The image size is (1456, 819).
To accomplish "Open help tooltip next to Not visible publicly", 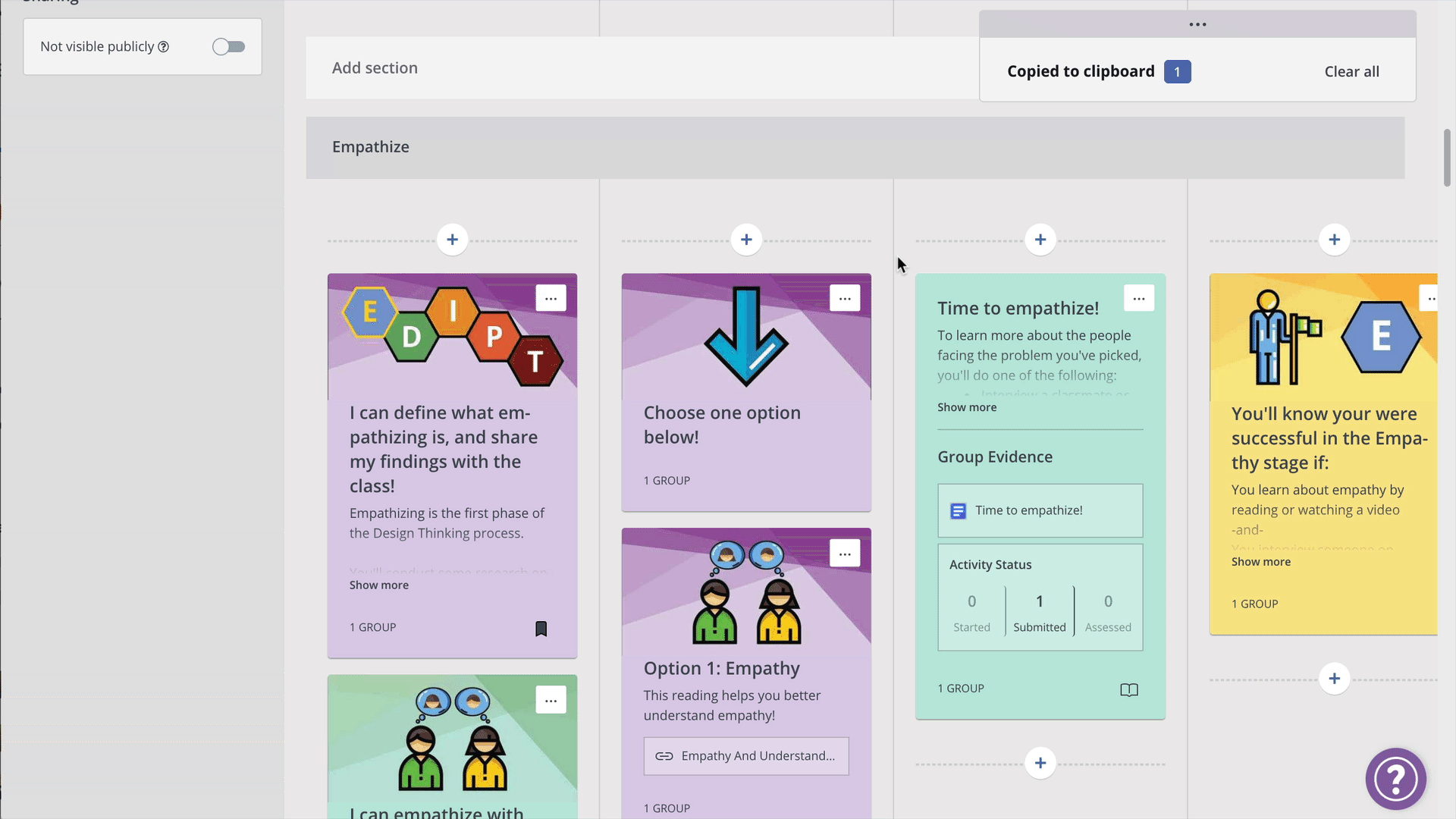I will (163, 47).
